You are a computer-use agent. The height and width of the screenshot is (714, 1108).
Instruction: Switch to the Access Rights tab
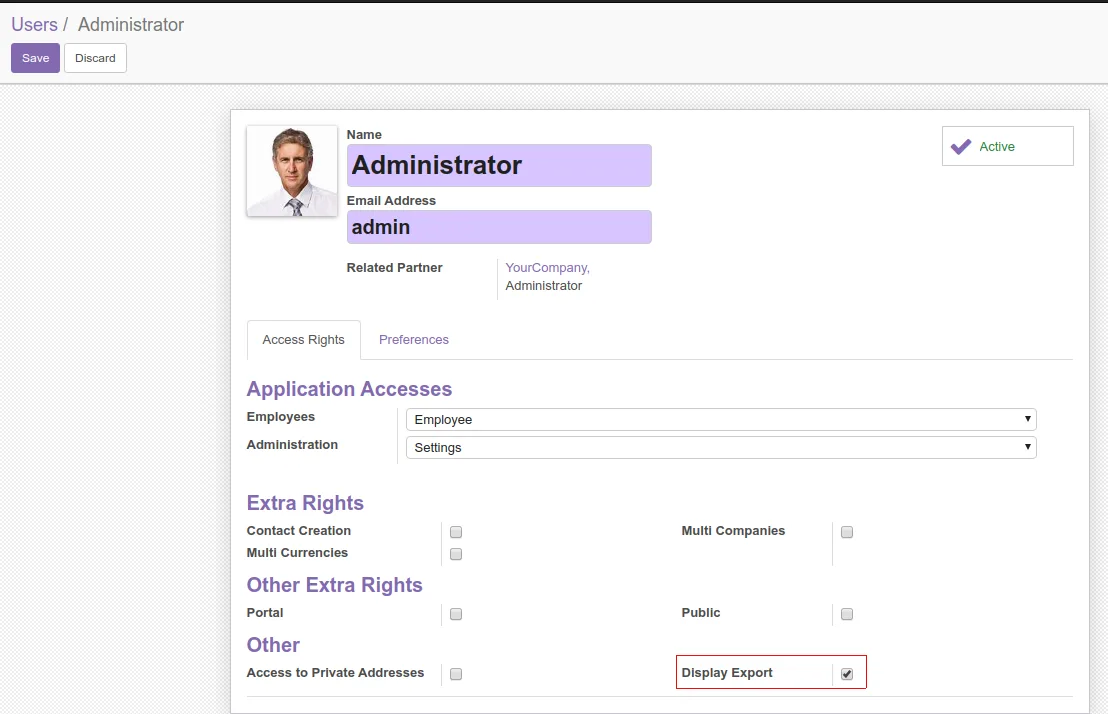(304, 340)
